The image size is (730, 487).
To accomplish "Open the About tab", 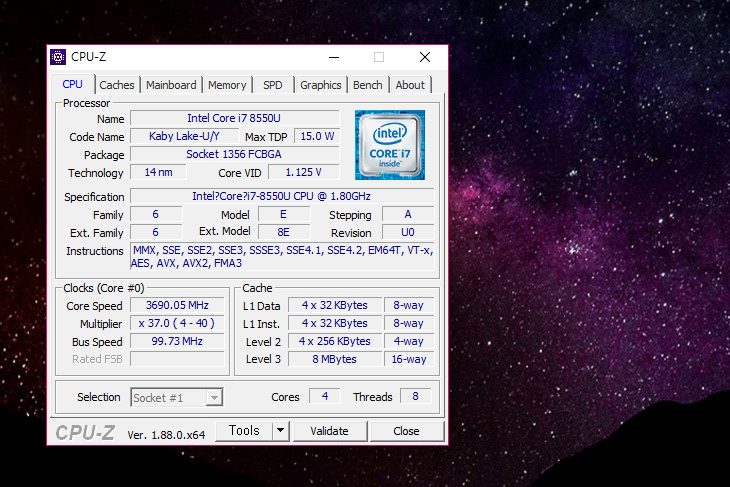I will [410, 85].
